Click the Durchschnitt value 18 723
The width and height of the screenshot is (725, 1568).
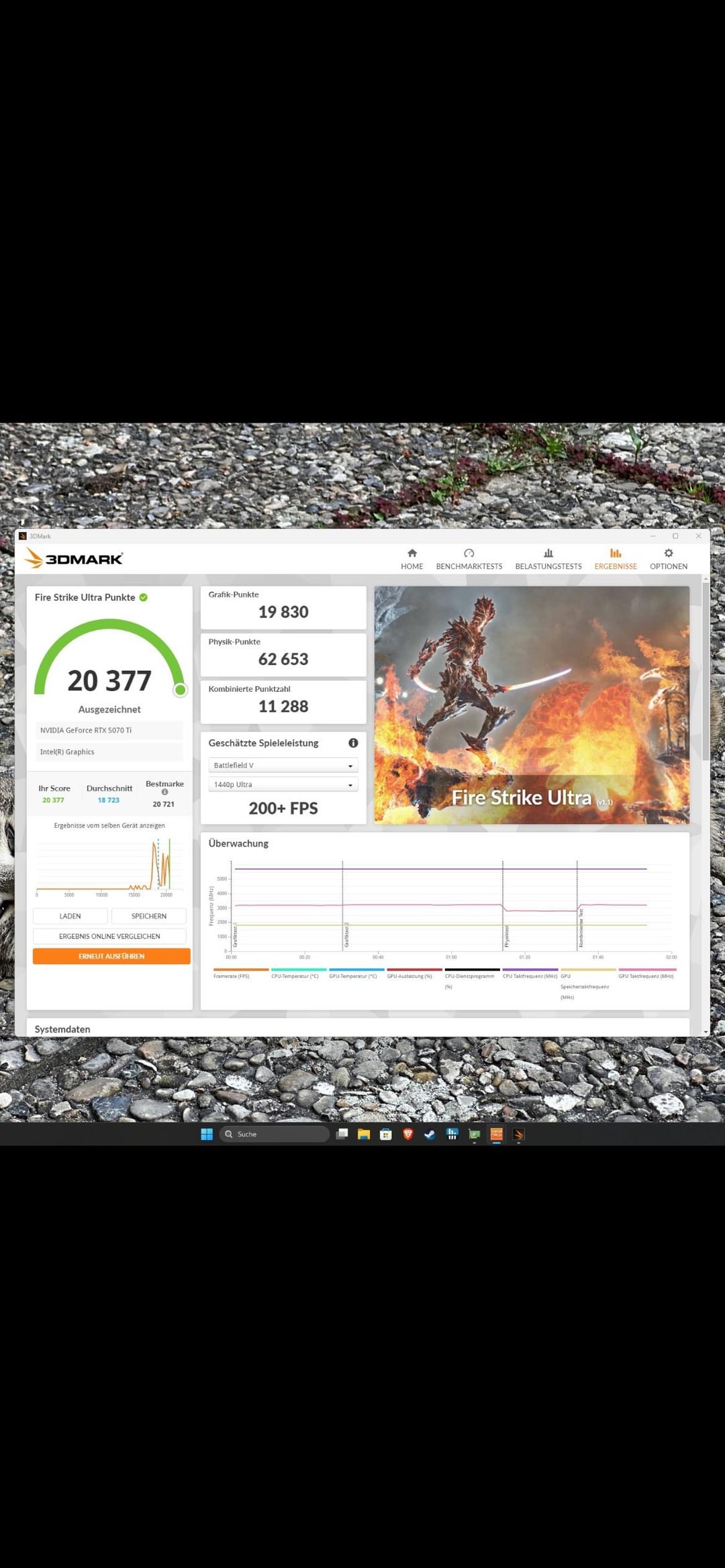coord(109,800)
